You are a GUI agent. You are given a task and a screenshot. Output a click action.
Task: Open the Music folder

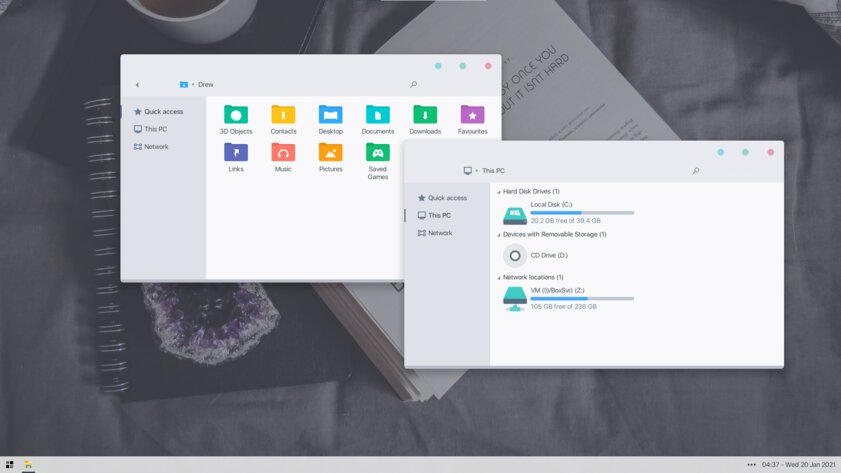[283, 156]
